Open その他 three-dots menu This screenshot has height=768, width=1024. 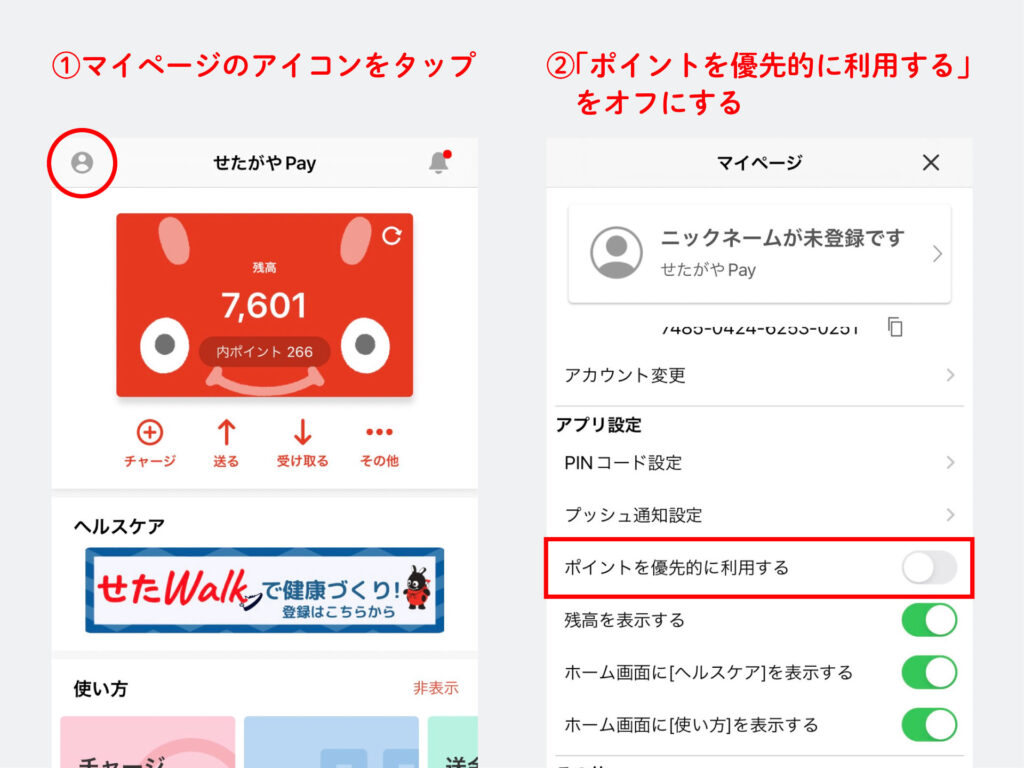[379, 432]
